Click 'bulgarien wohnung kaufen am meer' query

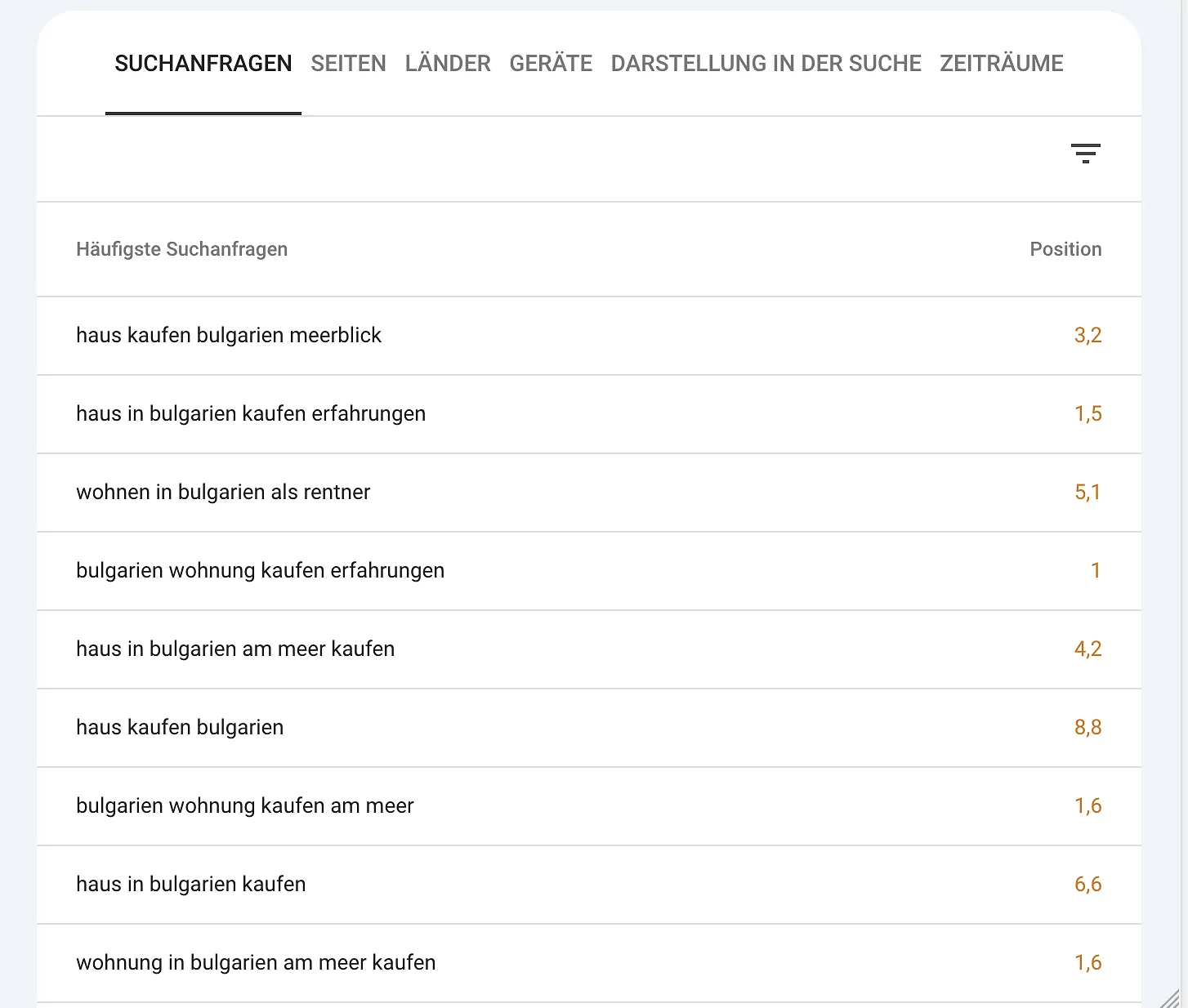click(x=245, y=806)
